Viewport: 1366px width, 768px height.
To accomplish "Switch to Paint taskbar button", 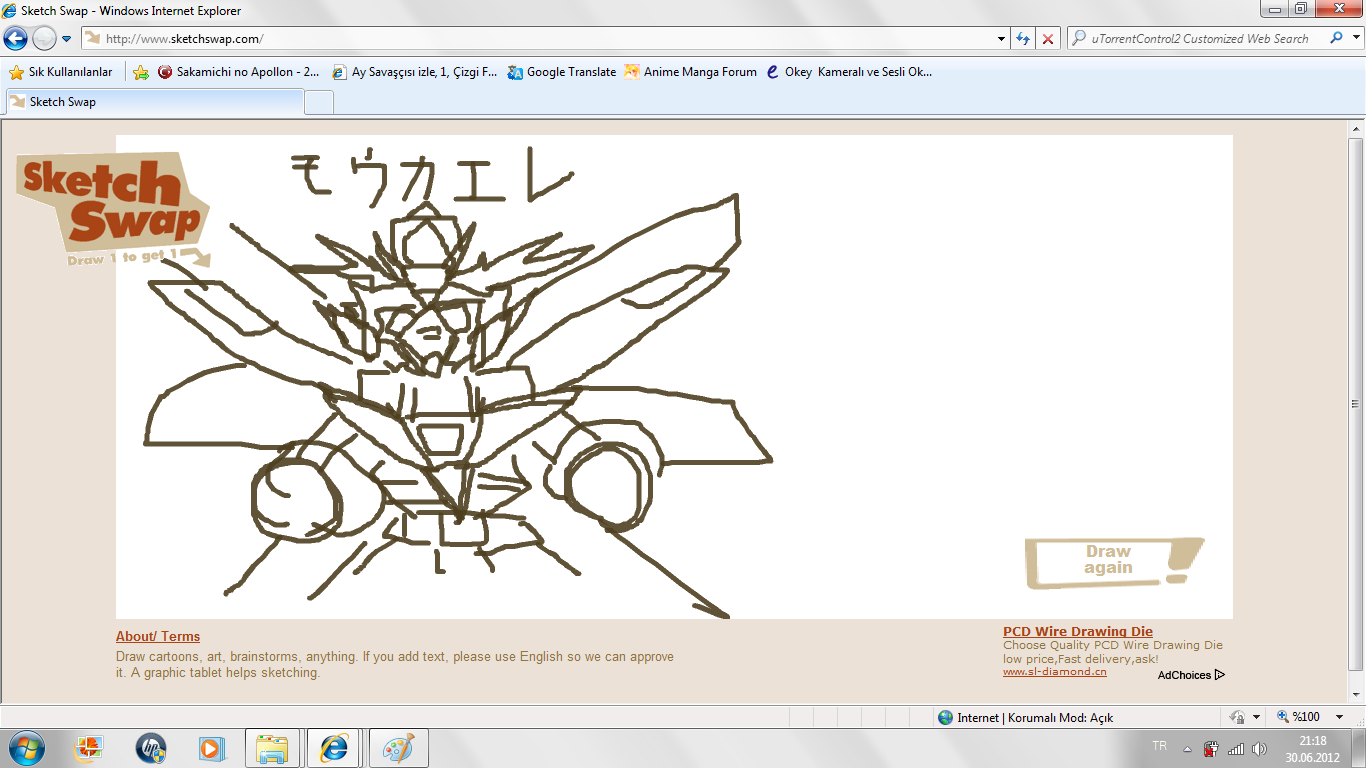I will click(x=398, y=748).
